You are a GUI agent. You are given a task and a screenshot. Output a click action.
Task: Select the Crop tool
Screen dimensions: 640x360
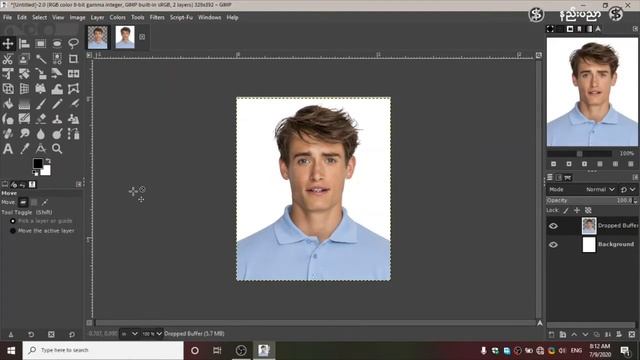tap(73, 59)
